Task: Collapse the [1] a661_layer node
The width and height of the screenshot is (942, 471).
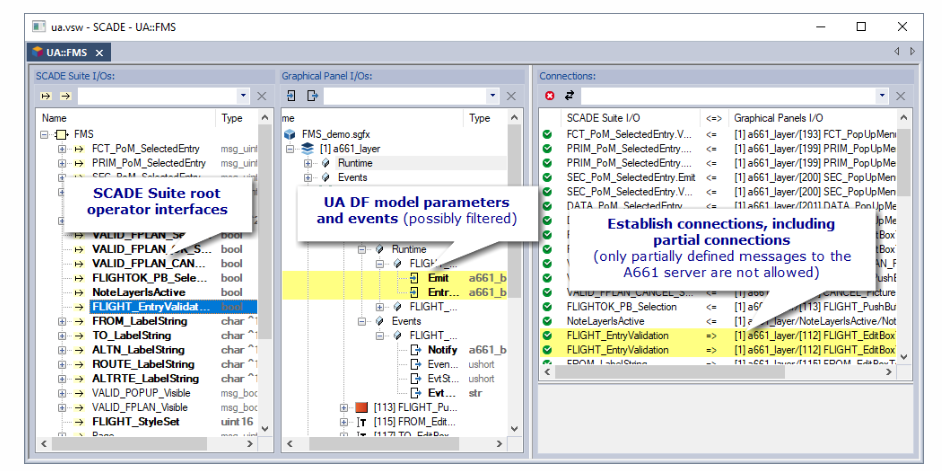Action: (x=291, y=149)
